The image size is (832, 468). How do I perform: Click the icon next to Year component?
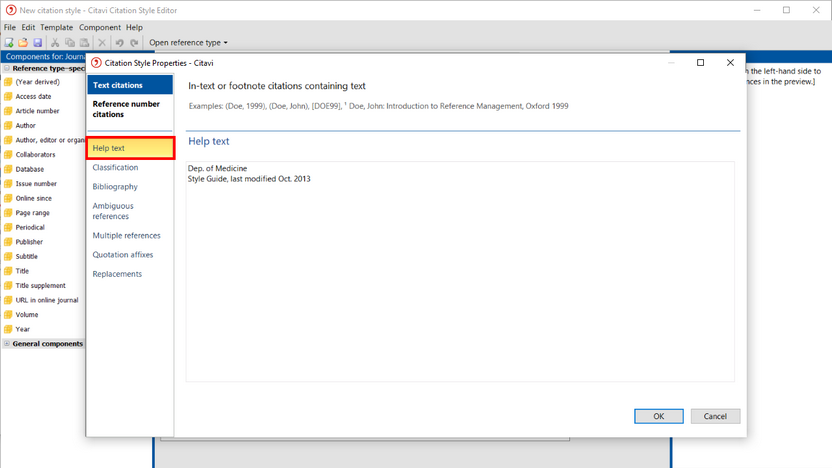click(x=8, y=329)
